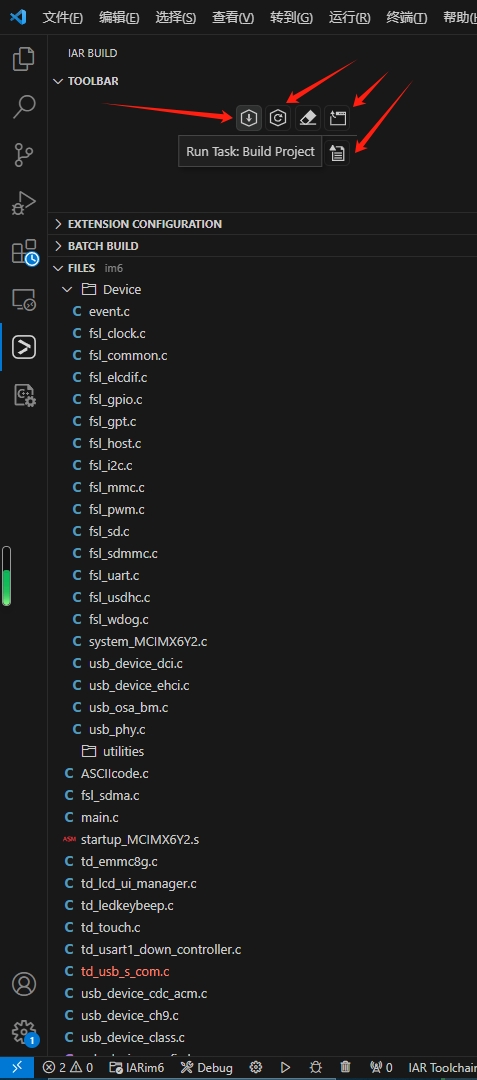
Task: Click the Manage gear icon
Action: pyautogui.click(x=24, y=1032)
